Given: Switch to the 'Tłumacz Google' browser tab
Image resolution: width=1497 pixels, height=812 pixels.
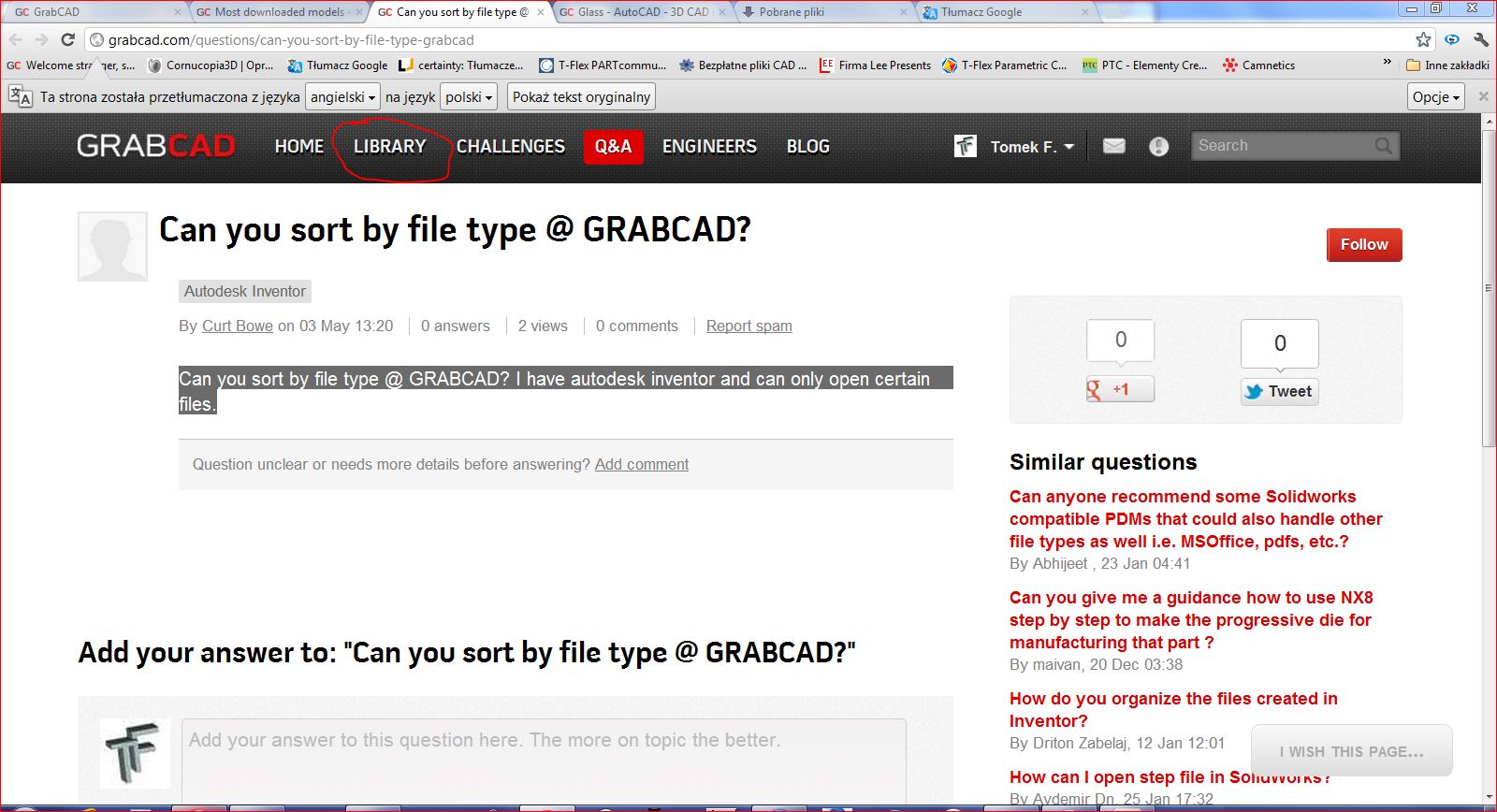Looking at the screenshot, I should 1005,12.
